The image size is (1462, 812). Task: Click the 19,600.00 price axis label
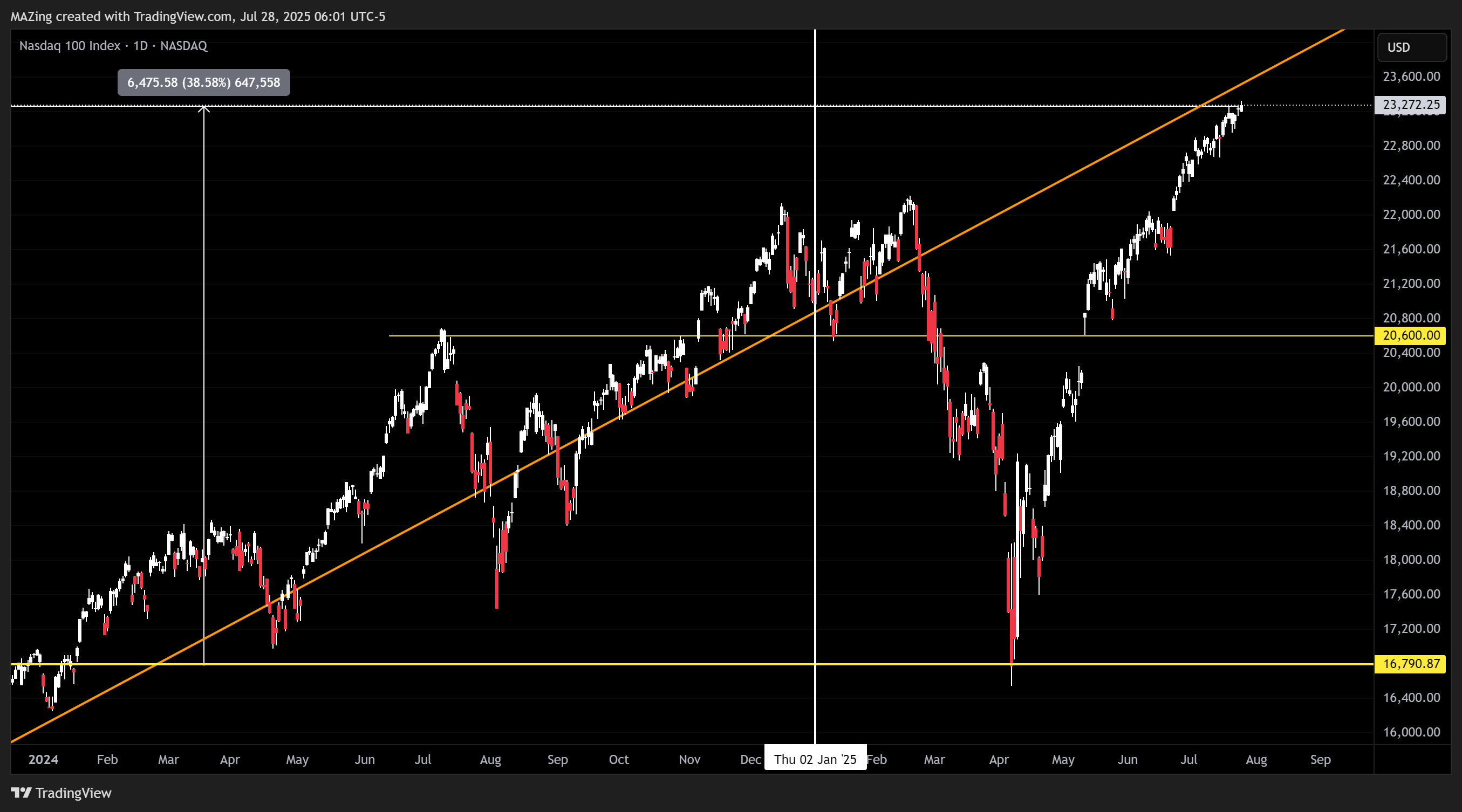[1411, 422]
